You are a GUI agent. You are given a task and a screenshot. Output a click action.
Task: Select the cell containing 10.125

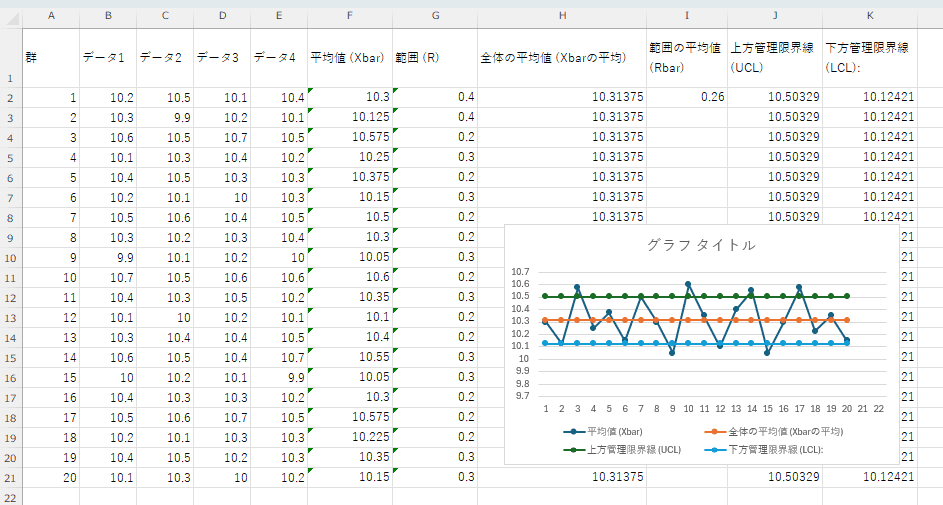tap(350, 117)
